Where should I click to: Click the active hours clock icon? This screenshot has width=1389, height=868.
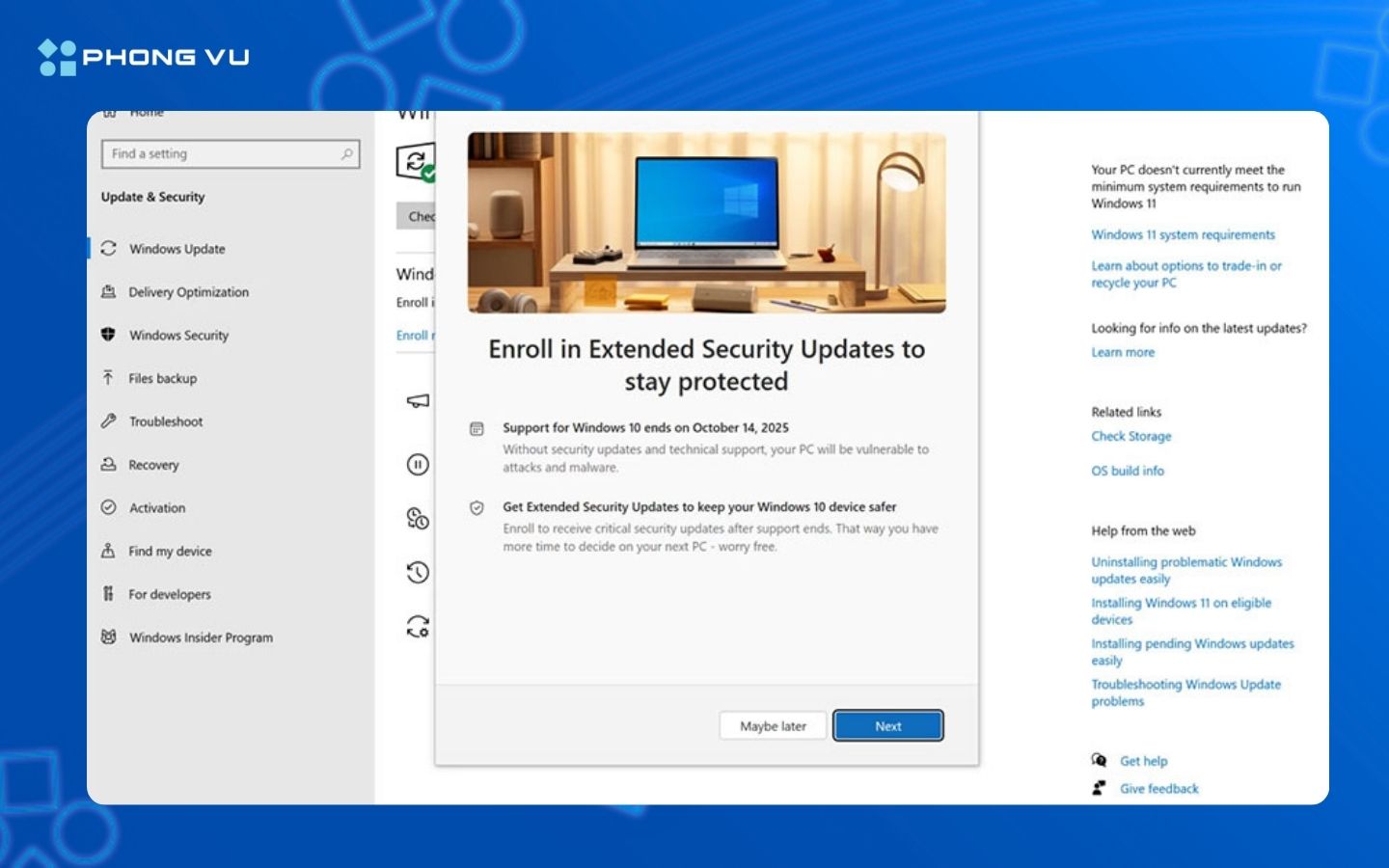[x=418, y=519]
